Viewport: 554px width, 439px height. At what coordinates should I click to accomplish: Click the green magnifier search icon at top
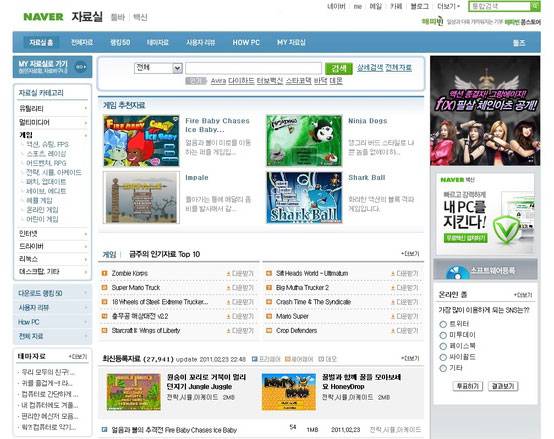pyautogui.click(x=535, y=6)
